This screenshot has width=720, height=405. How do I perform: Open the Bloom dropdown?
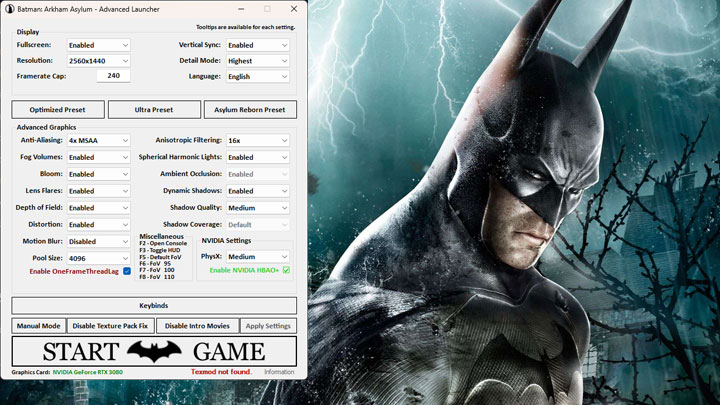point(99,174)
